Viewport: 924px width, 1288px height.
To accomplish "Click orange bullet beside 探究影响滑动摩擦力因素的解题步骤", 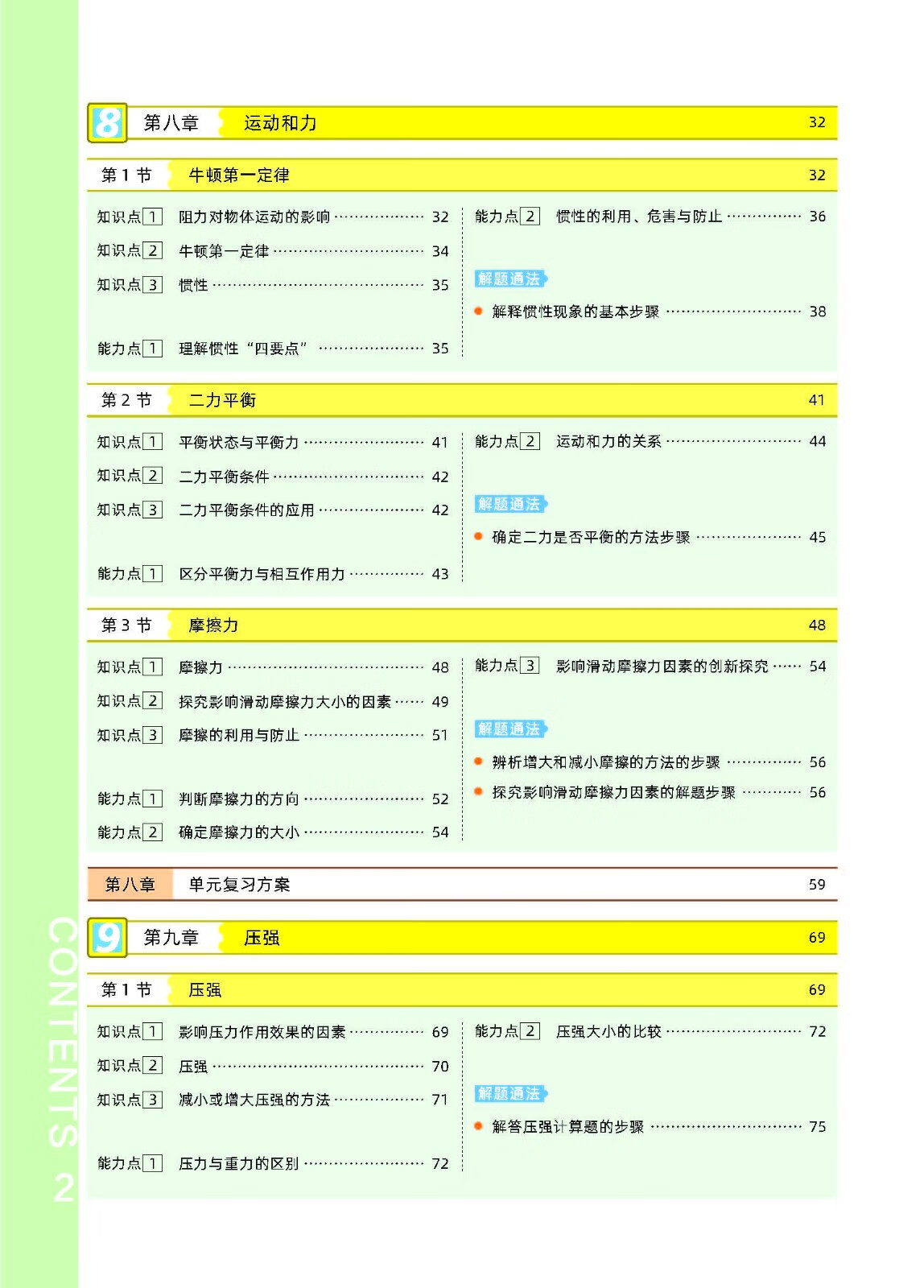I will [479, 792].
